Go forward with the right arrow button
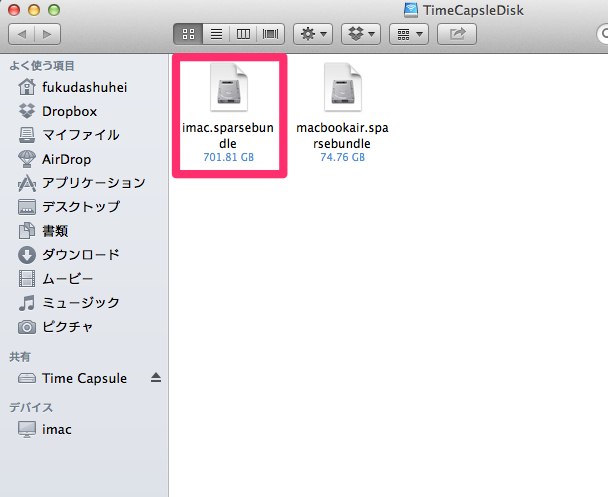 pos(48,34)
